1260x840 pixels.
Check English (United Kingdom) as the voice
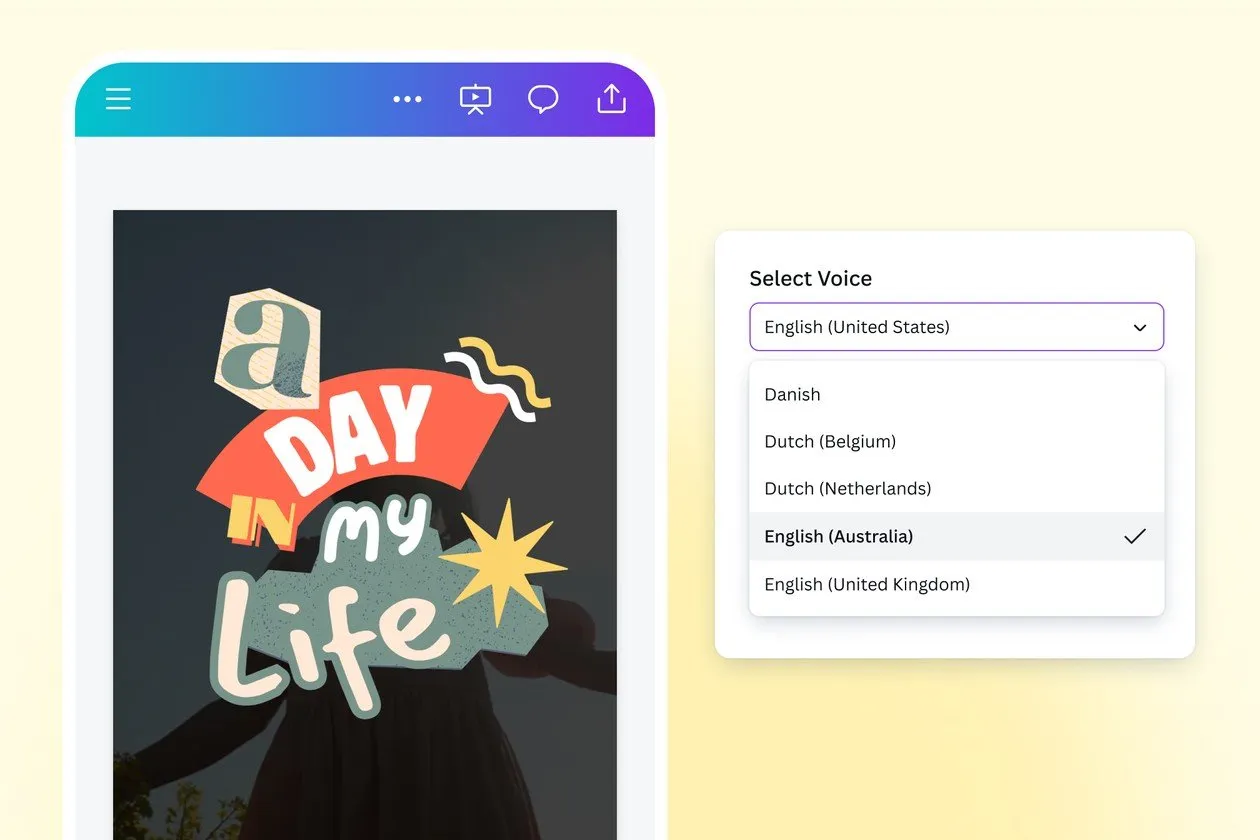point(866,584)
